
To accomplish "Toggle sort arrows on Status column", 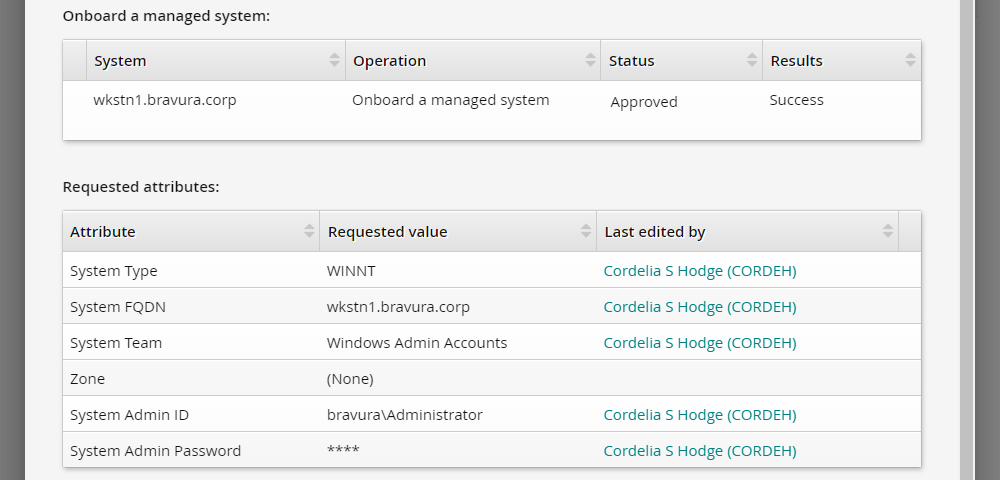I will click(751, 61).
